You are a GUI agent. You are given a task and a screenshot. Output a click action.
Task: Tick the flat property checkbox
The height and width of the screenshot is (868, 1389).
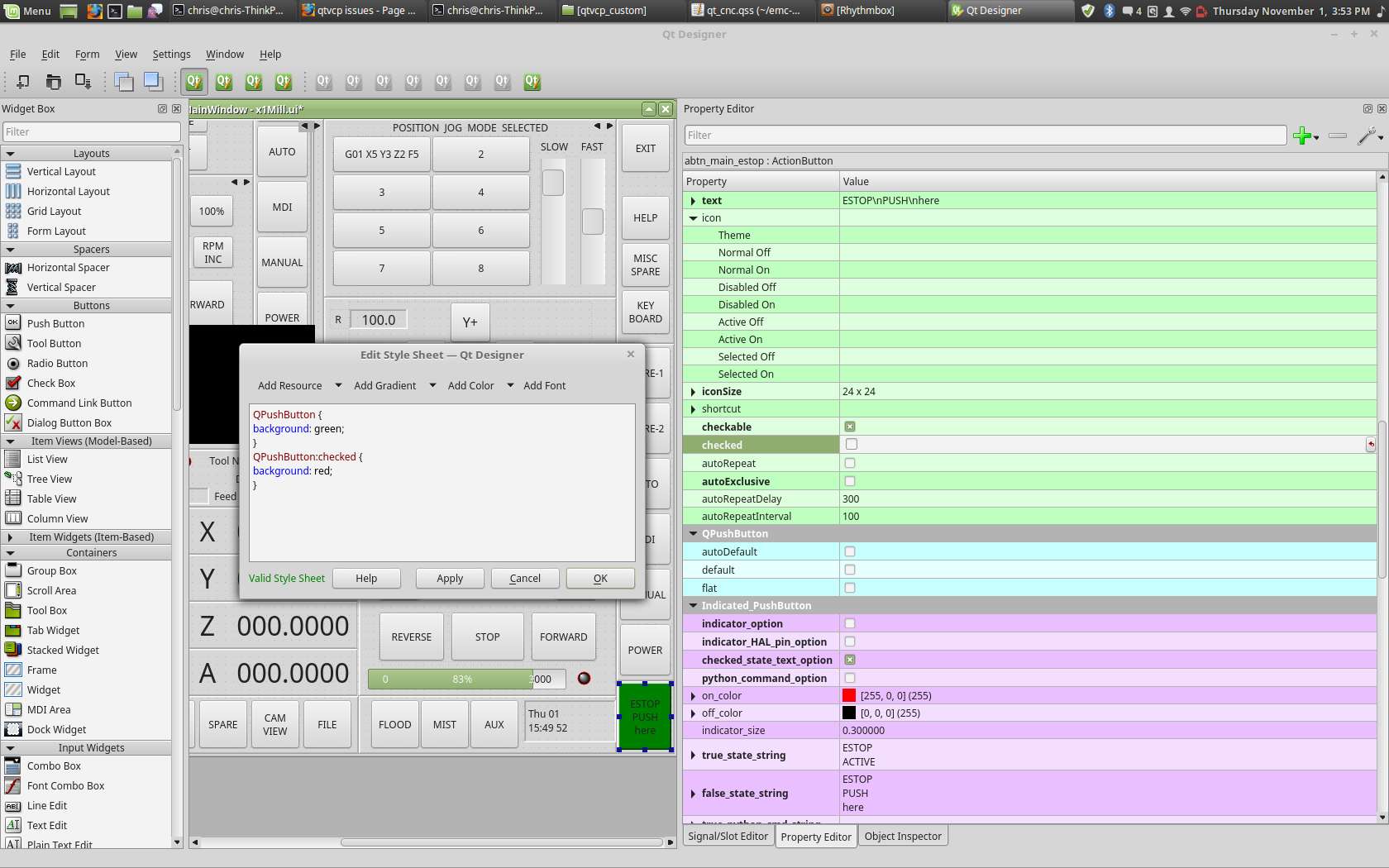[x=850, y=588]
